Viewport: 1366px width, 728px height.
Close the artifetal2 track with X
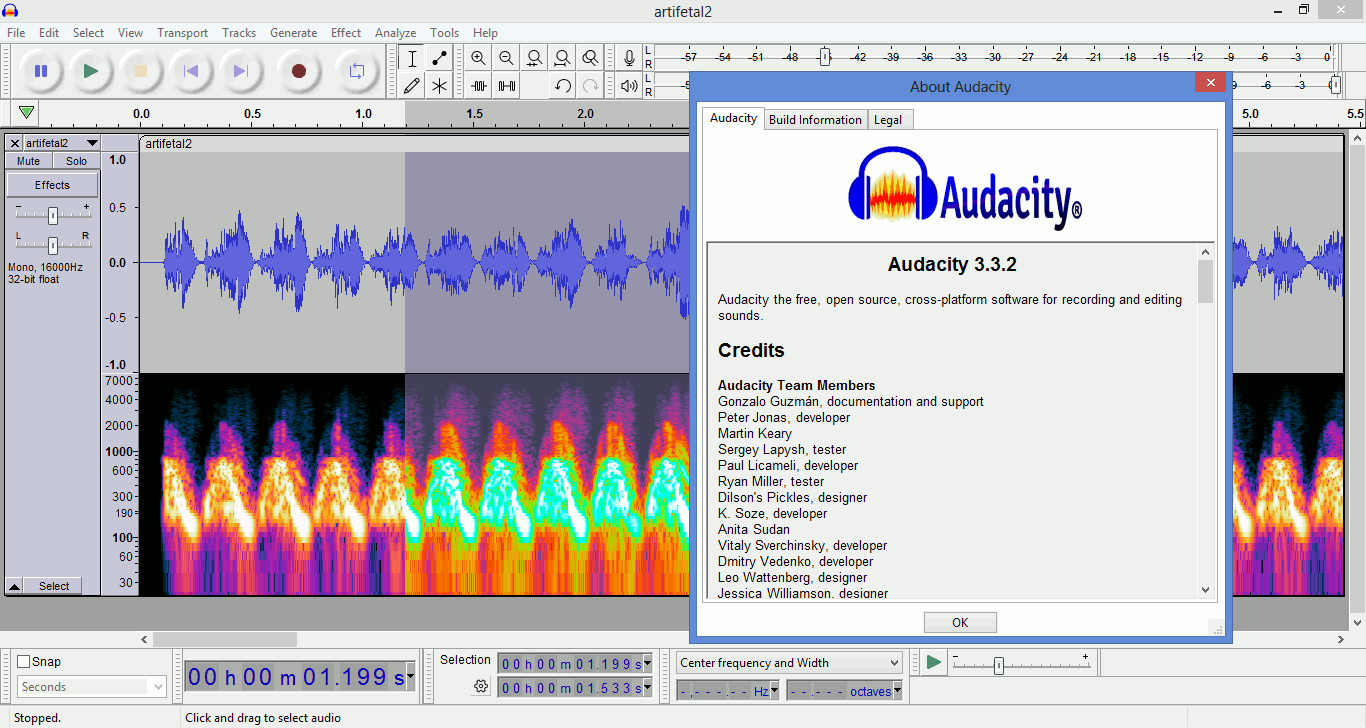coord(14,143)
